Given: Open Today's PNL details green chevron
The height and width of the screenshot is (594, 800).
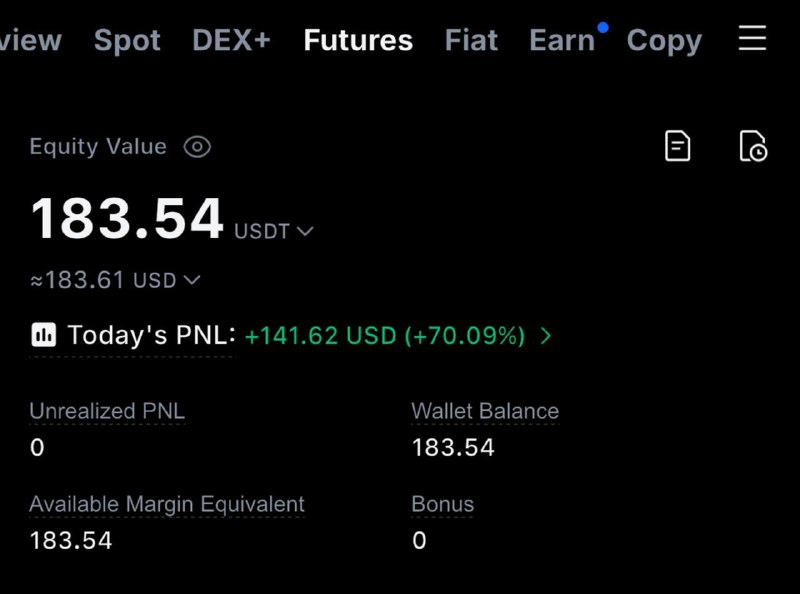Looking at the screenshot, I should pos(546,335).
